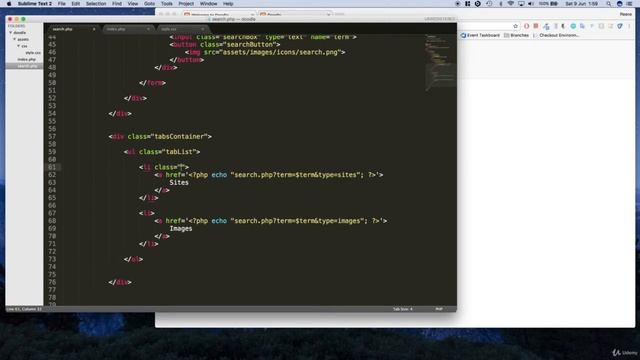Open the Checkout Environm... bookmark
This screenshot has height=360, width=640.
pos(556,36)
